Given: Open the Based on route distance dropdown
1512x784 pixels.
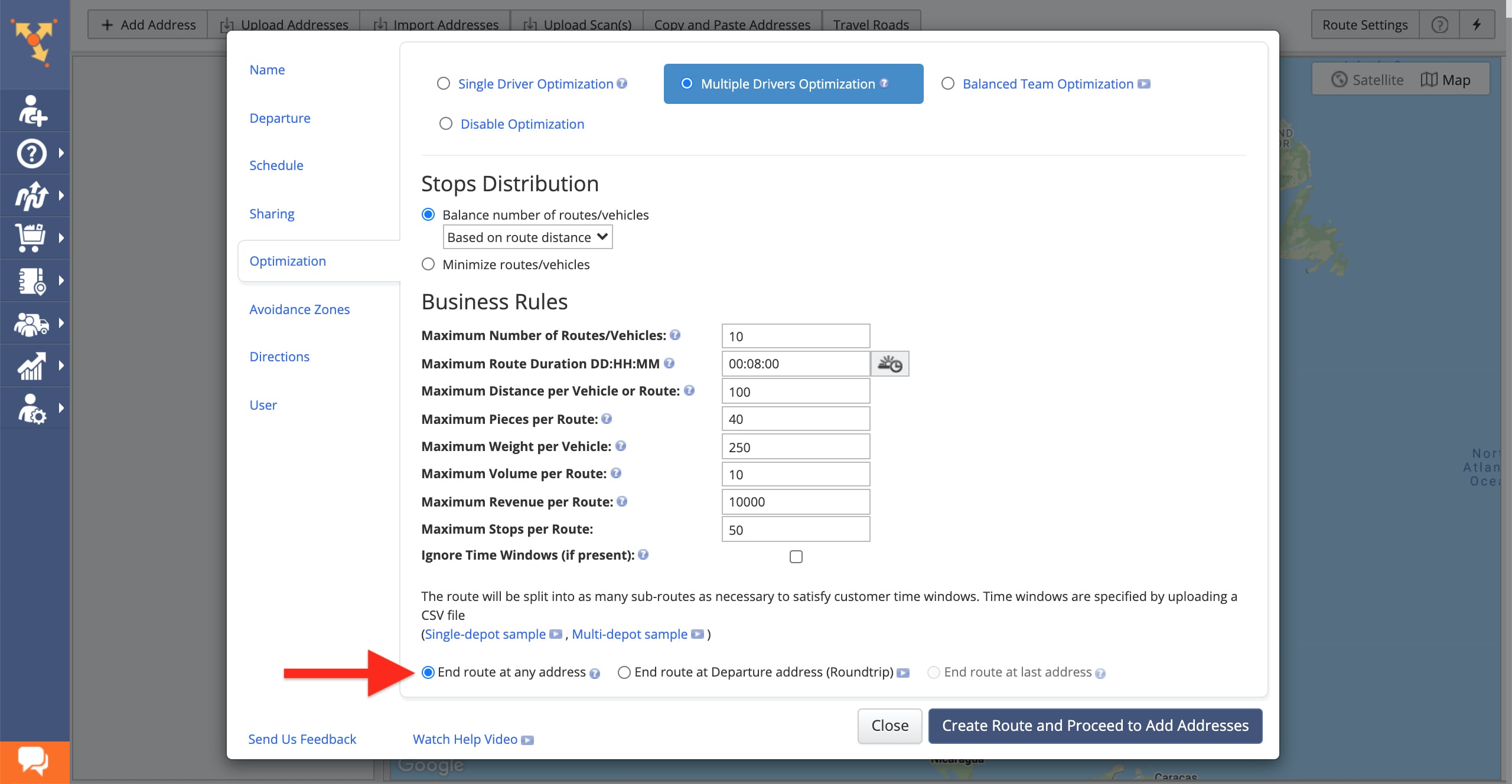Looking at the screenshot, I should click(x=527, y=237).
